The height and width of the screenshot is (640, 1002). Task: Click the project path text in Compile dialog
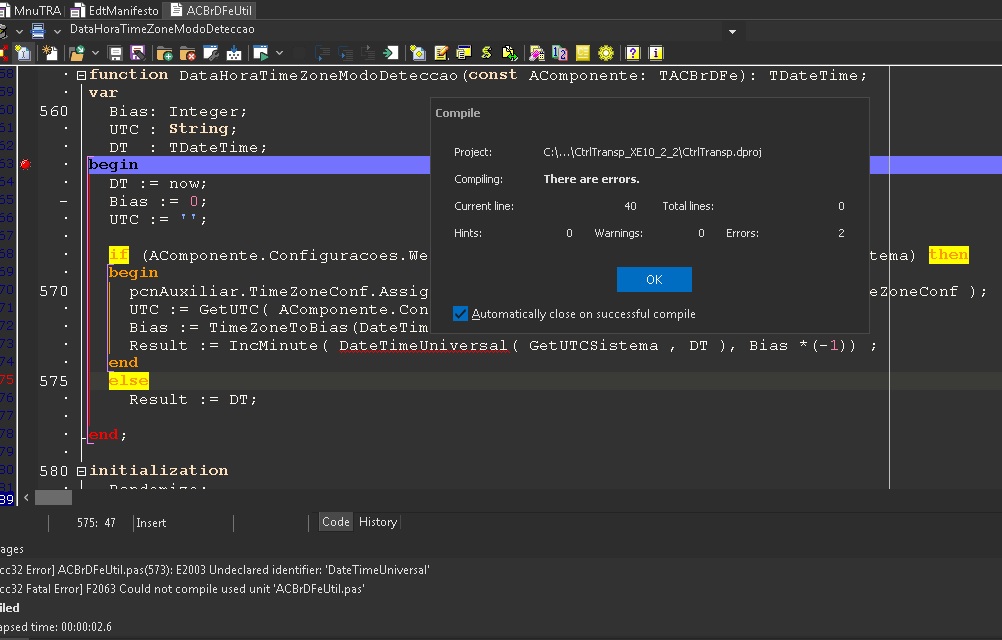tap(652, 152)
